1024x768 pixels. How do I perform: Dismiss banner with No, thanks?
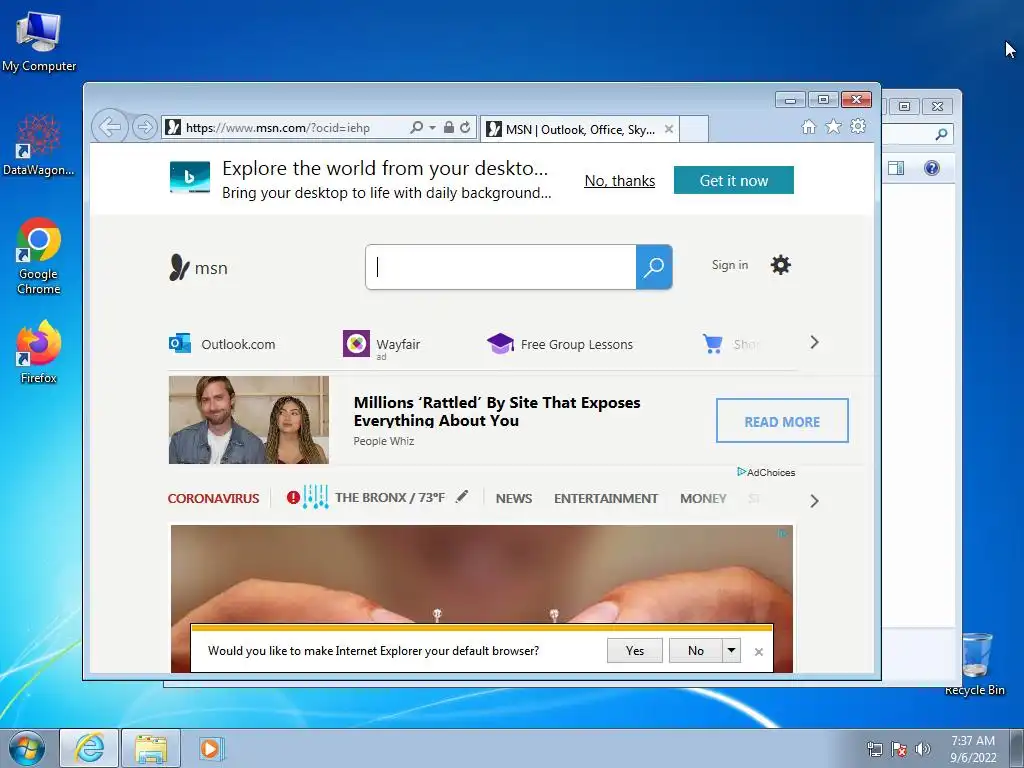pyautogui.click(x=620, y=181)
